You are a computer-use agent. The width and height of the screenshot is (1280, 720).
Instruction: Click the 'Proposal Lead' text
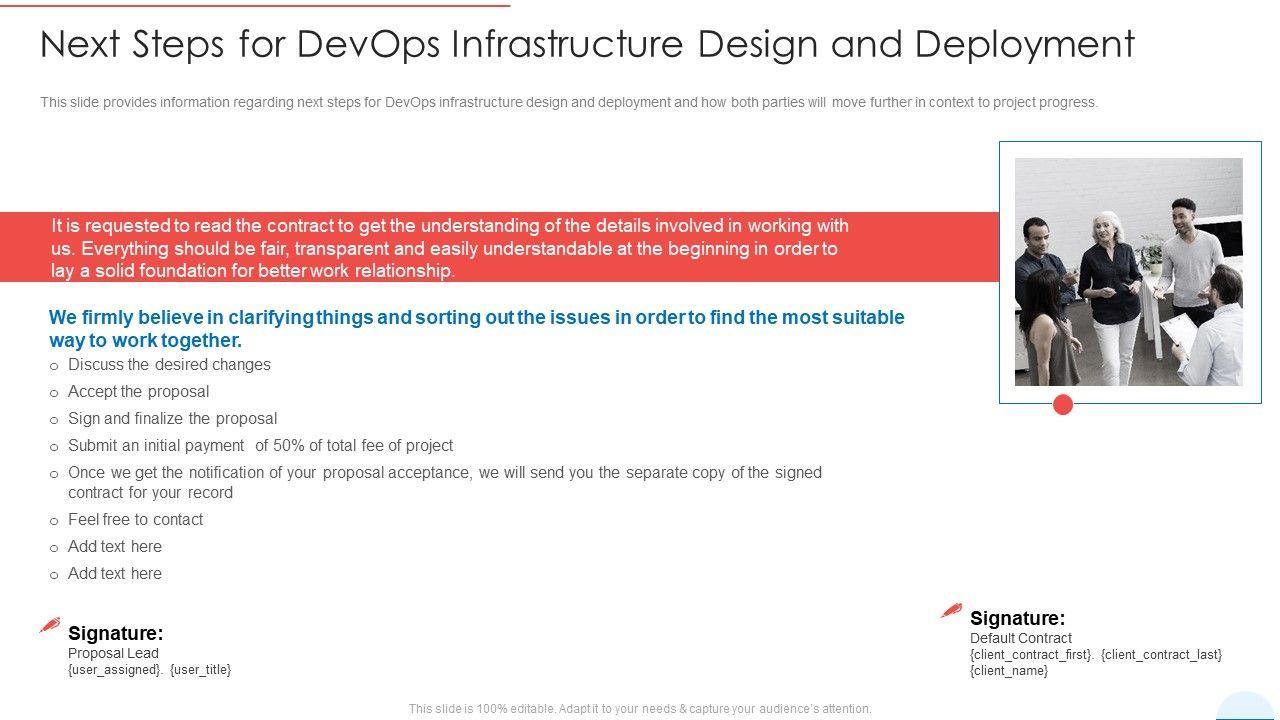[x=113, y=653]
